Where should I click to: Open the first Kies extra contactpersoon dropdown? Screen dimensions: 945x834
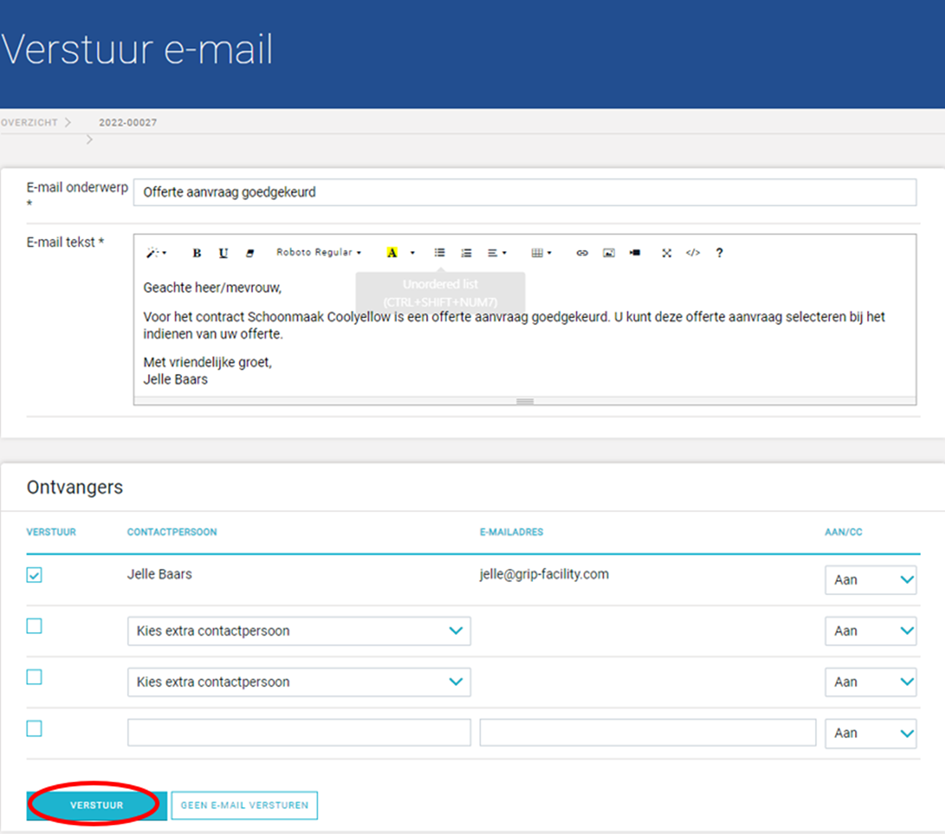pos(299,631)
